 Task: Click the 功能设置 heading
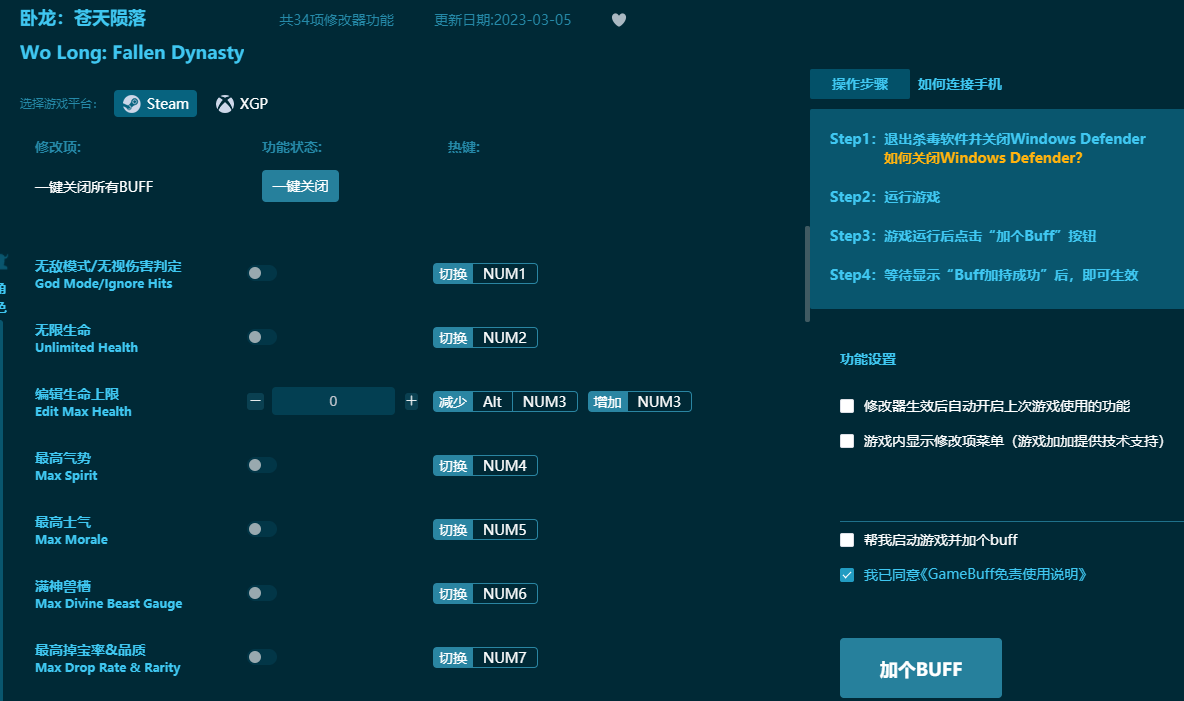tap(868, 360)
